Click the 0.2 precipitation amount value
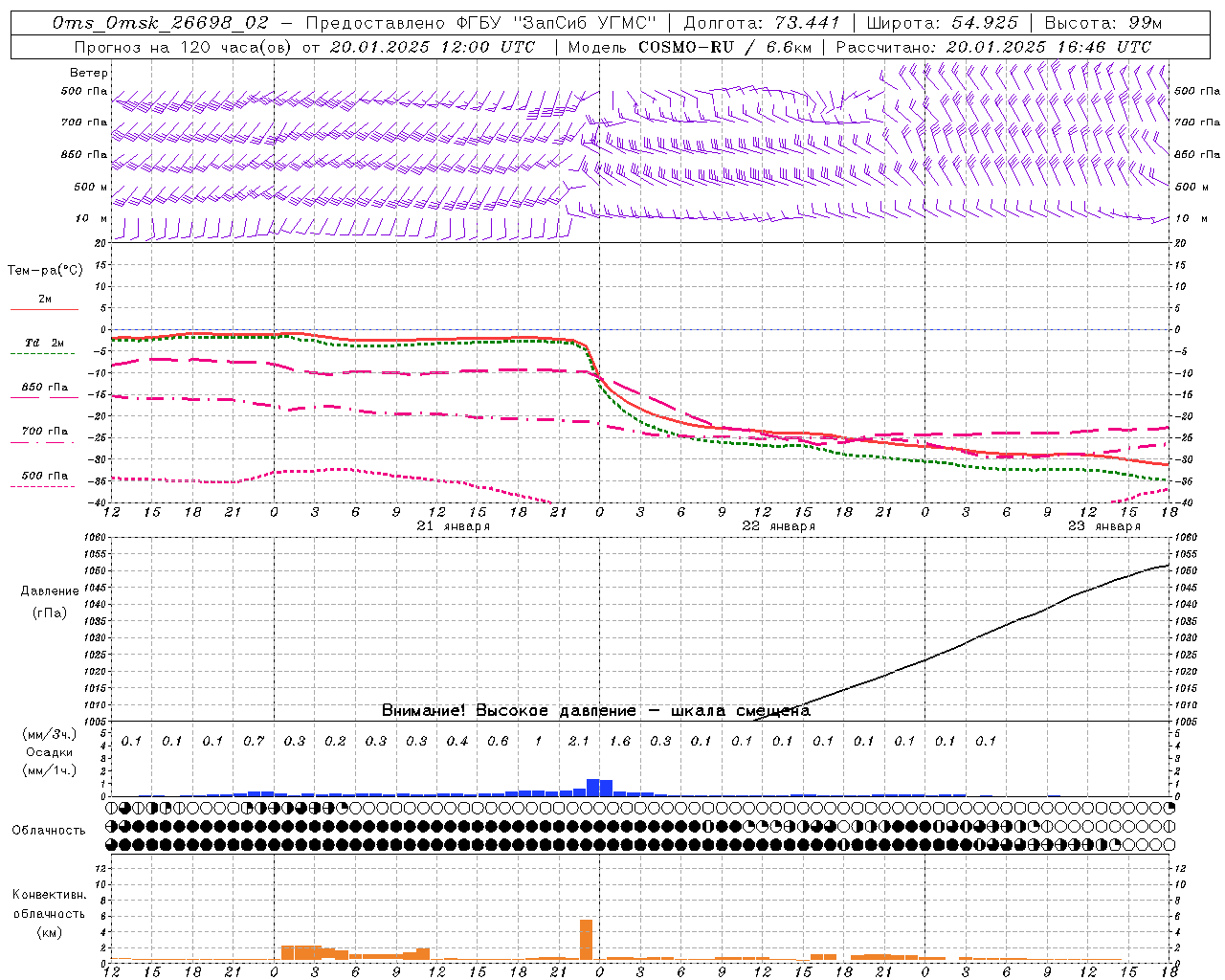1225x980 pixels. point(335,742)
